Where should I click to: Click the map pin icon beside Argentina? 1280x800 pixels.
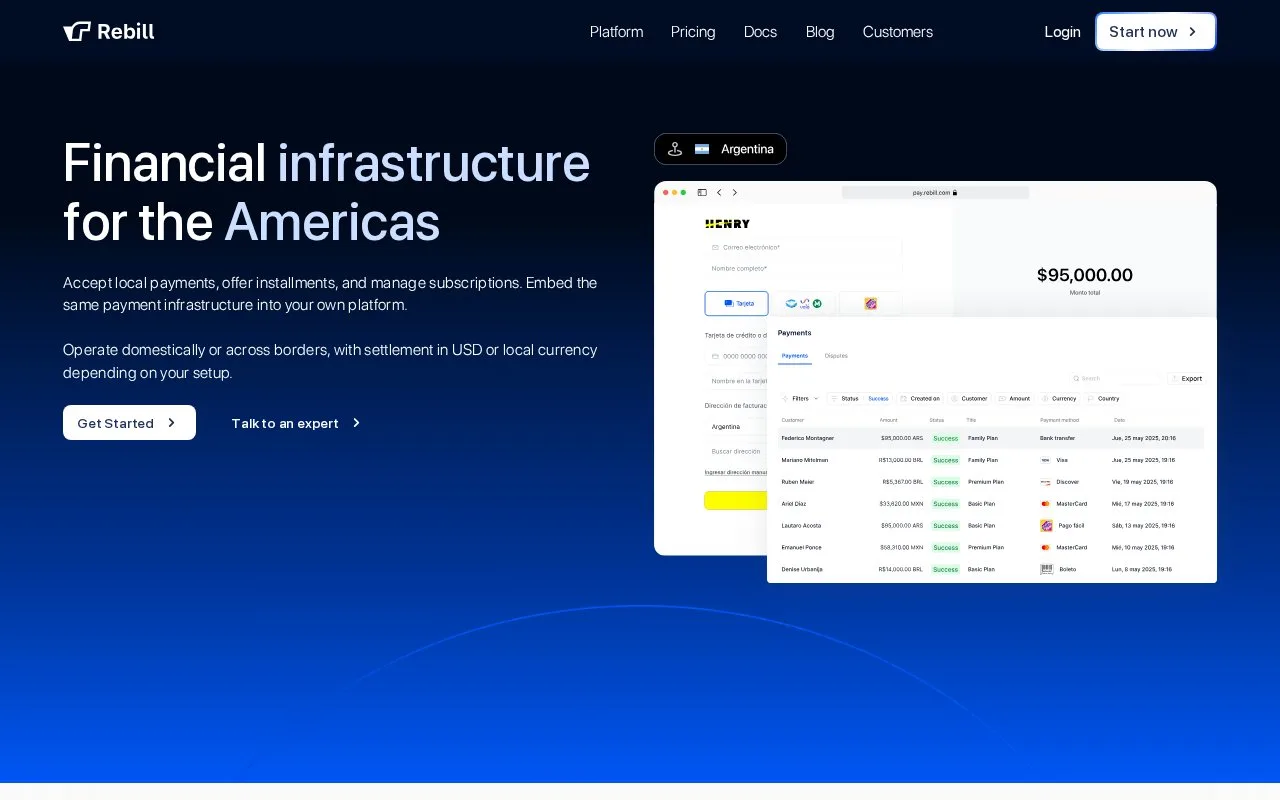675,149
